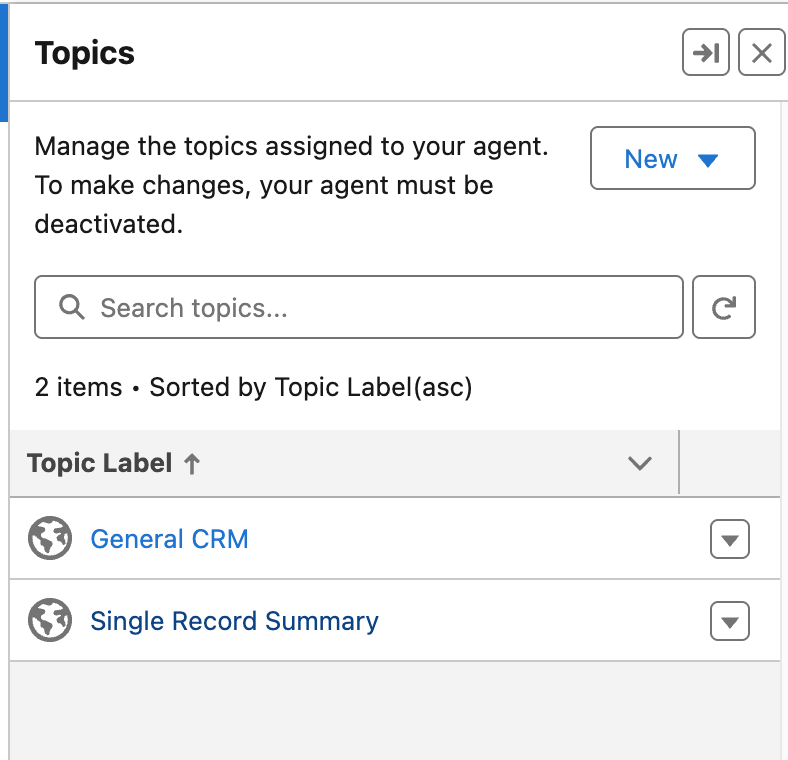Open the Single Record Summary topic link
788x760 pixels.
[x=234, y=621]
